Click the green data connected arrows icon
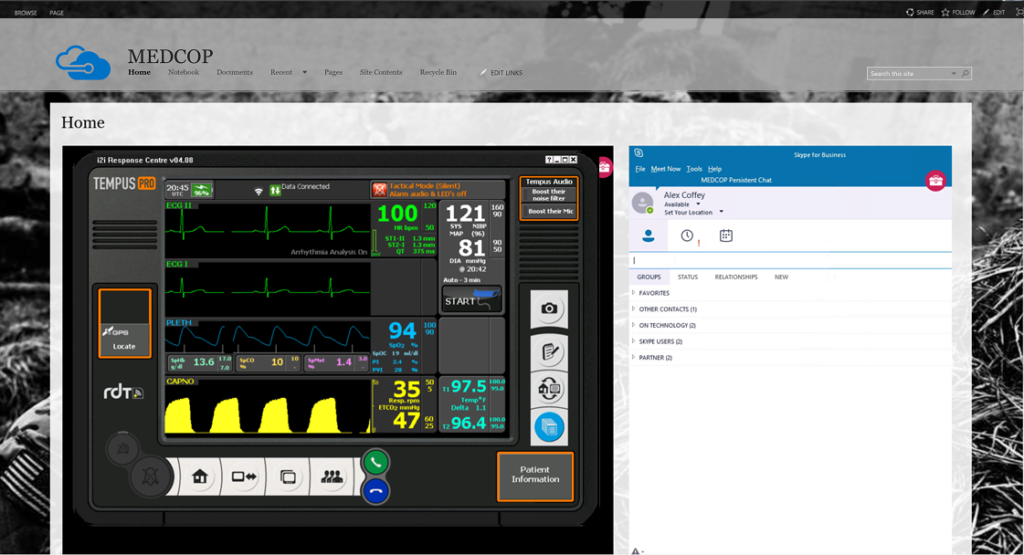1024x555 pixels. 275,190
